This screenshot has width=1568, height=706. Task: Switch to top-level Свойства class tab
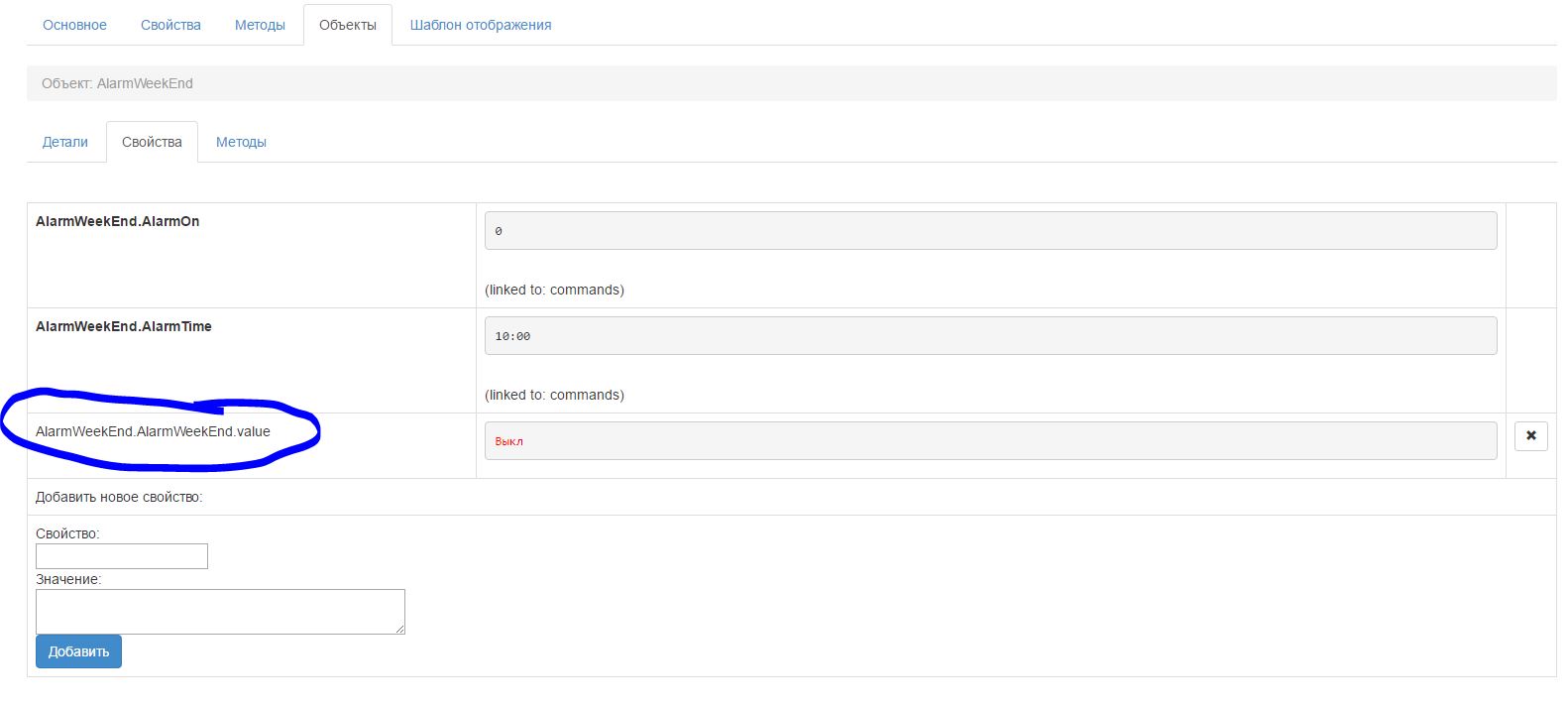170,25
